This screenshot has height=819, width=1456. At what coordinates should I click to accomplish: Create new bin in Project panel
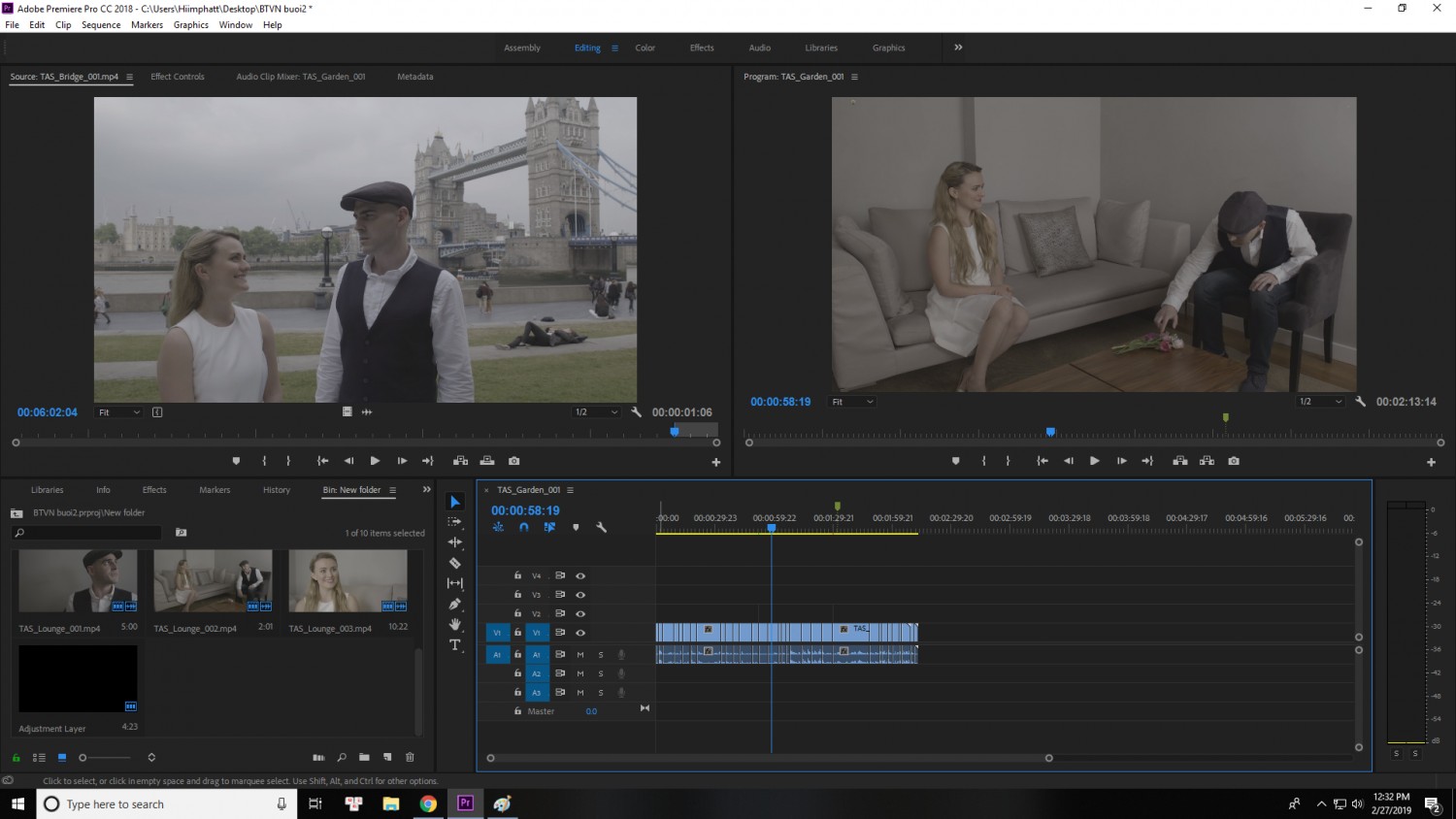[364, 757]
